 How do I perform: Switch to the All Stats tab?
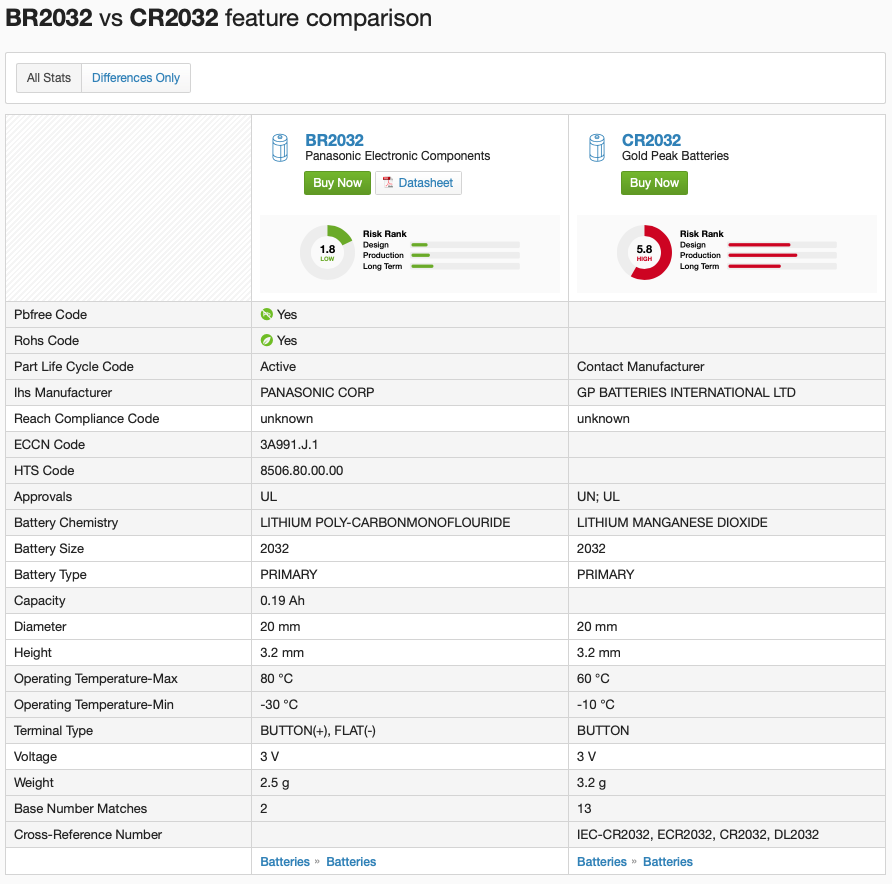tap(49, 78)
